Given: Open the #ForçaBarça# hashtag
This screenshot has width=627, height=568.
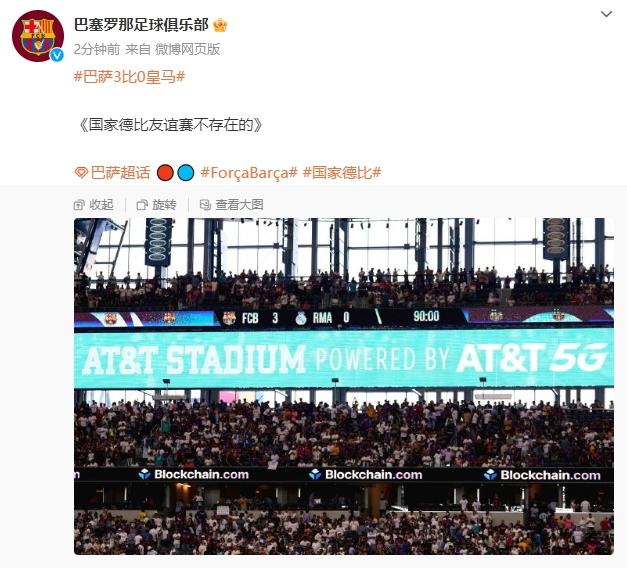Looking at the screenshot, I should [x=249, y=172].
